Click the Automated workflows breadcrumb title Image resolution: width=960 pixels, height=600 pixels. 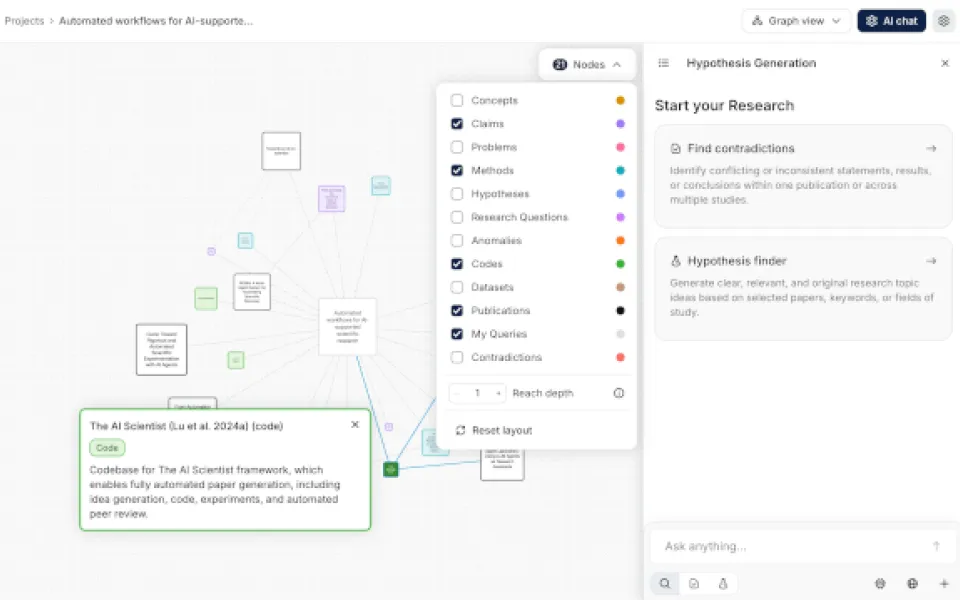point(156,21)
